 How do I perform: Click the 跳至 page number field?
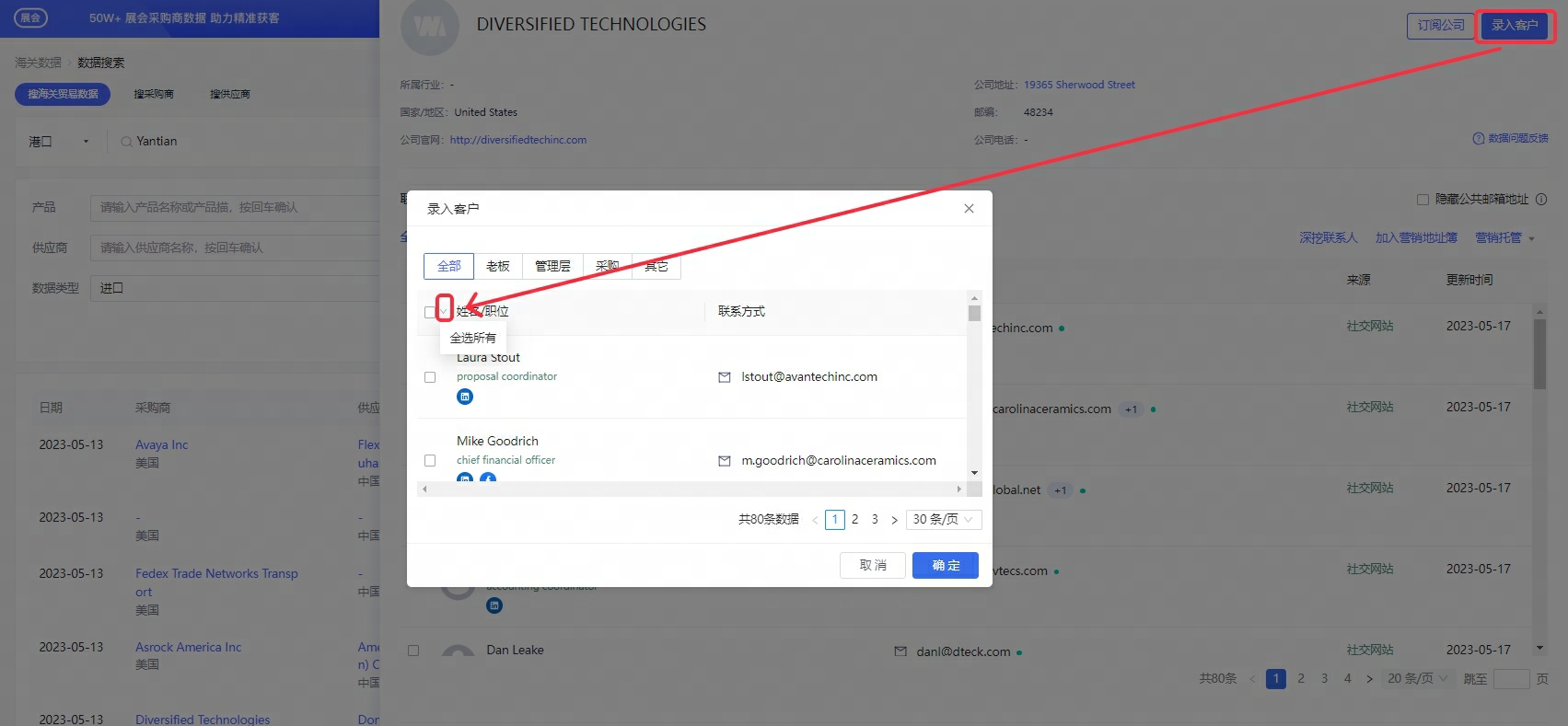coord(1511,679)
